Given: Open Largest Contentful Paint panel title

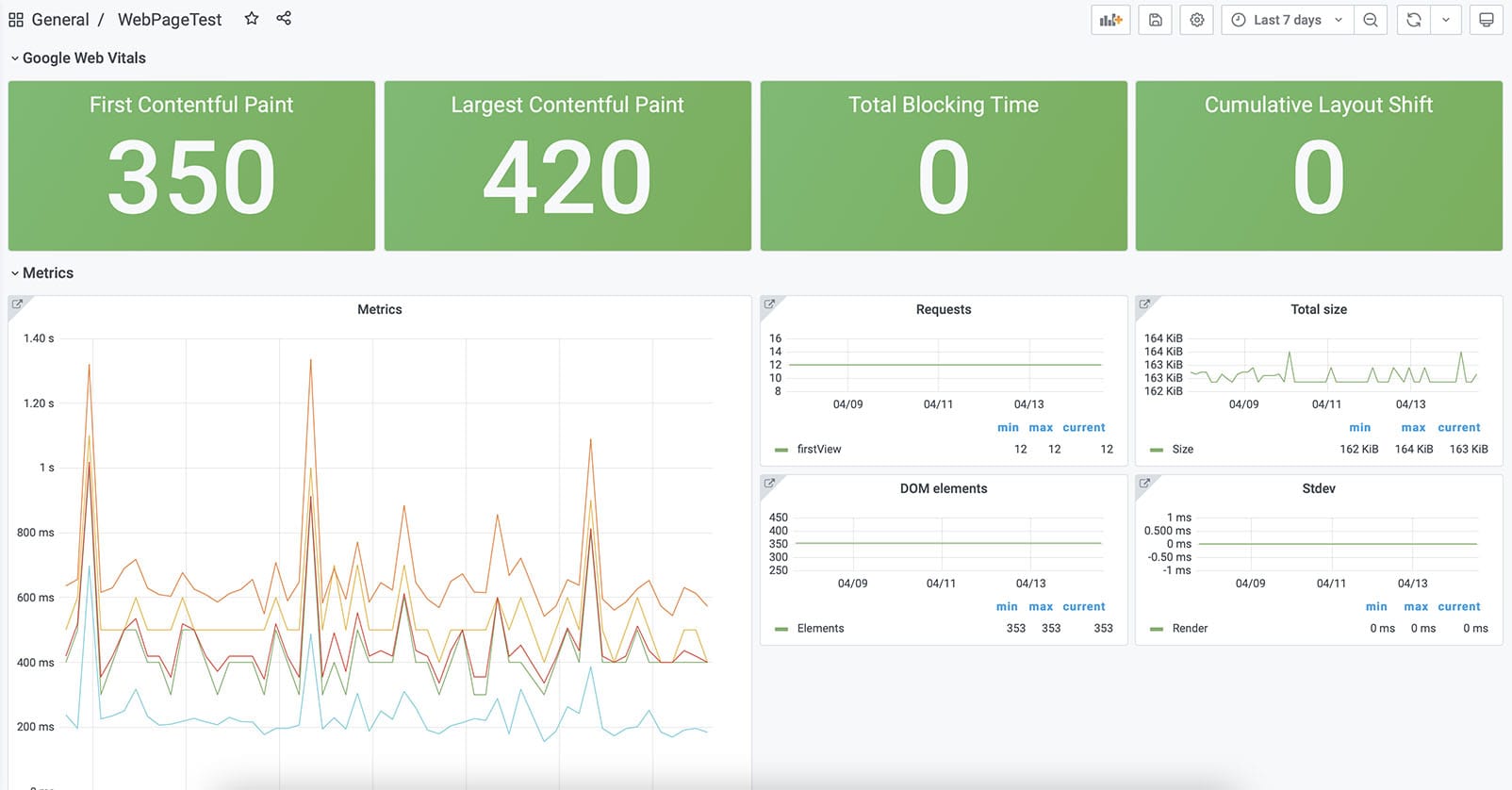Looking at the screenshot, I should click(567, 105).
